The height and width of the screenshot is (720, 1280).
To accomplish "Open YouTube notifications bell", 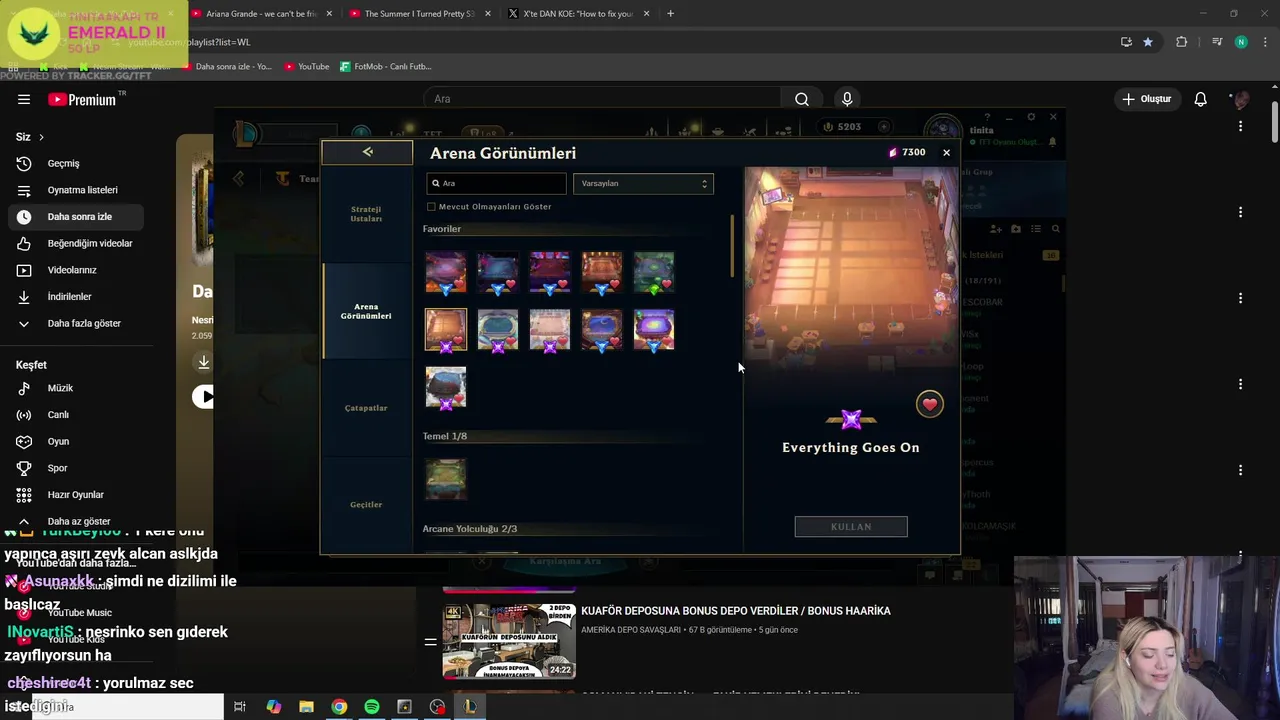I will [1201, 99].
